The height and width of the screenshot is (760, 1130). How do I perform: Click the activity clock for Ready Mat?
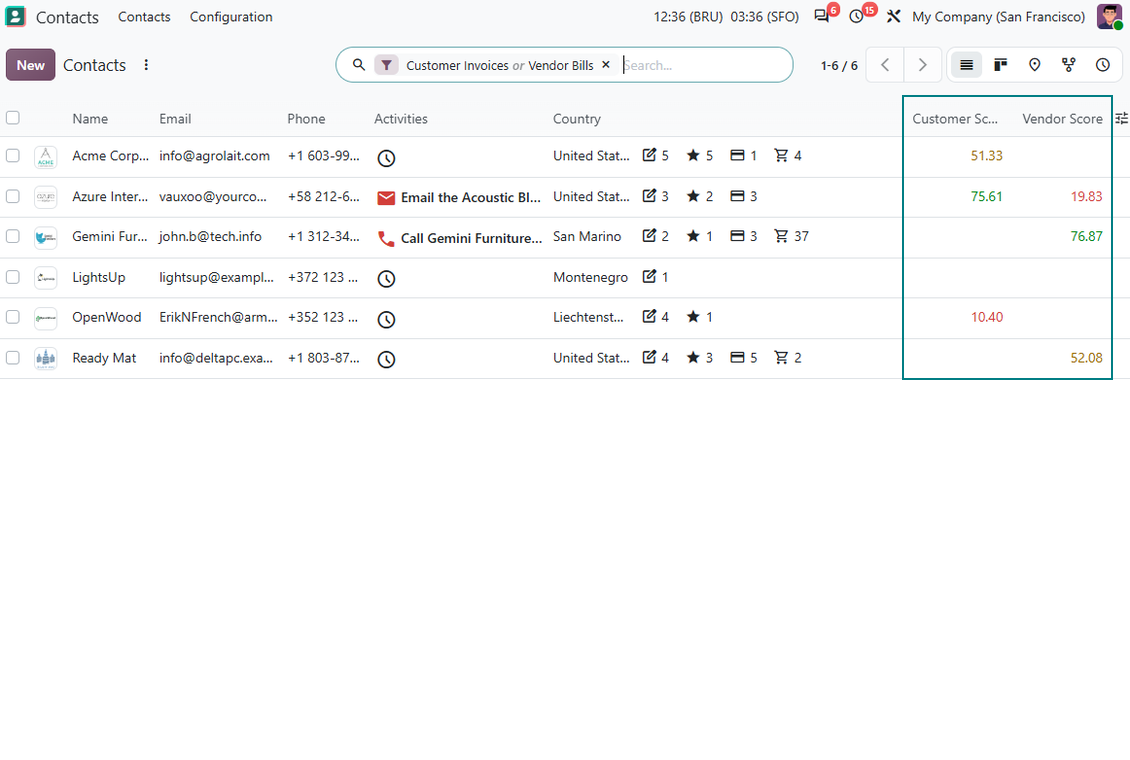[386, 359]
